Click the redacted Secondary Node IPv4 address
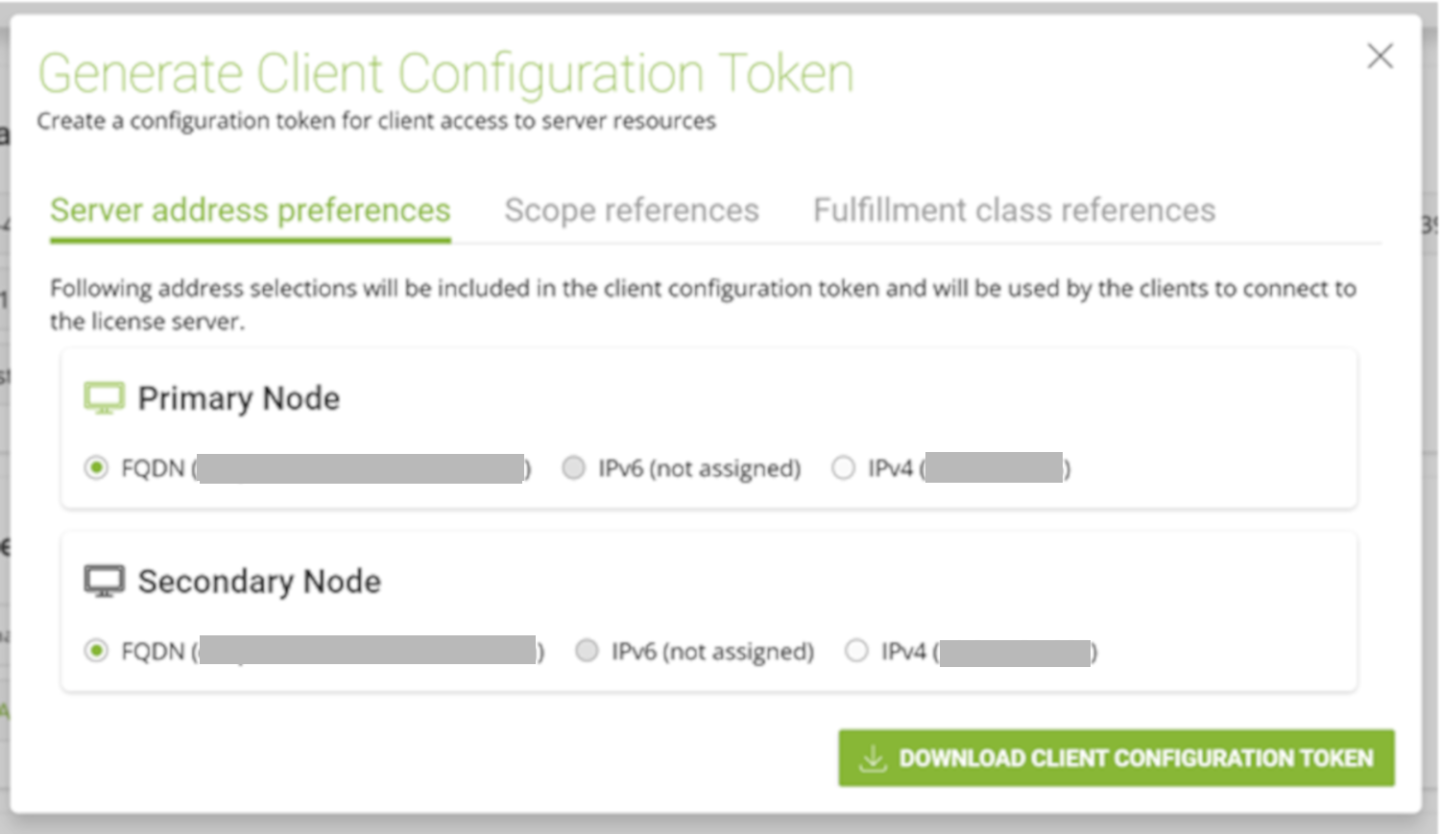 click(1015, 652)
